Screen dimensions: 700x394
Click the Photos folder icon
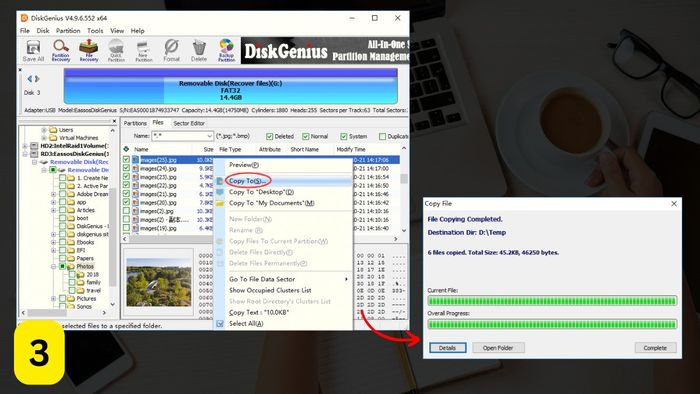point(71,266)
